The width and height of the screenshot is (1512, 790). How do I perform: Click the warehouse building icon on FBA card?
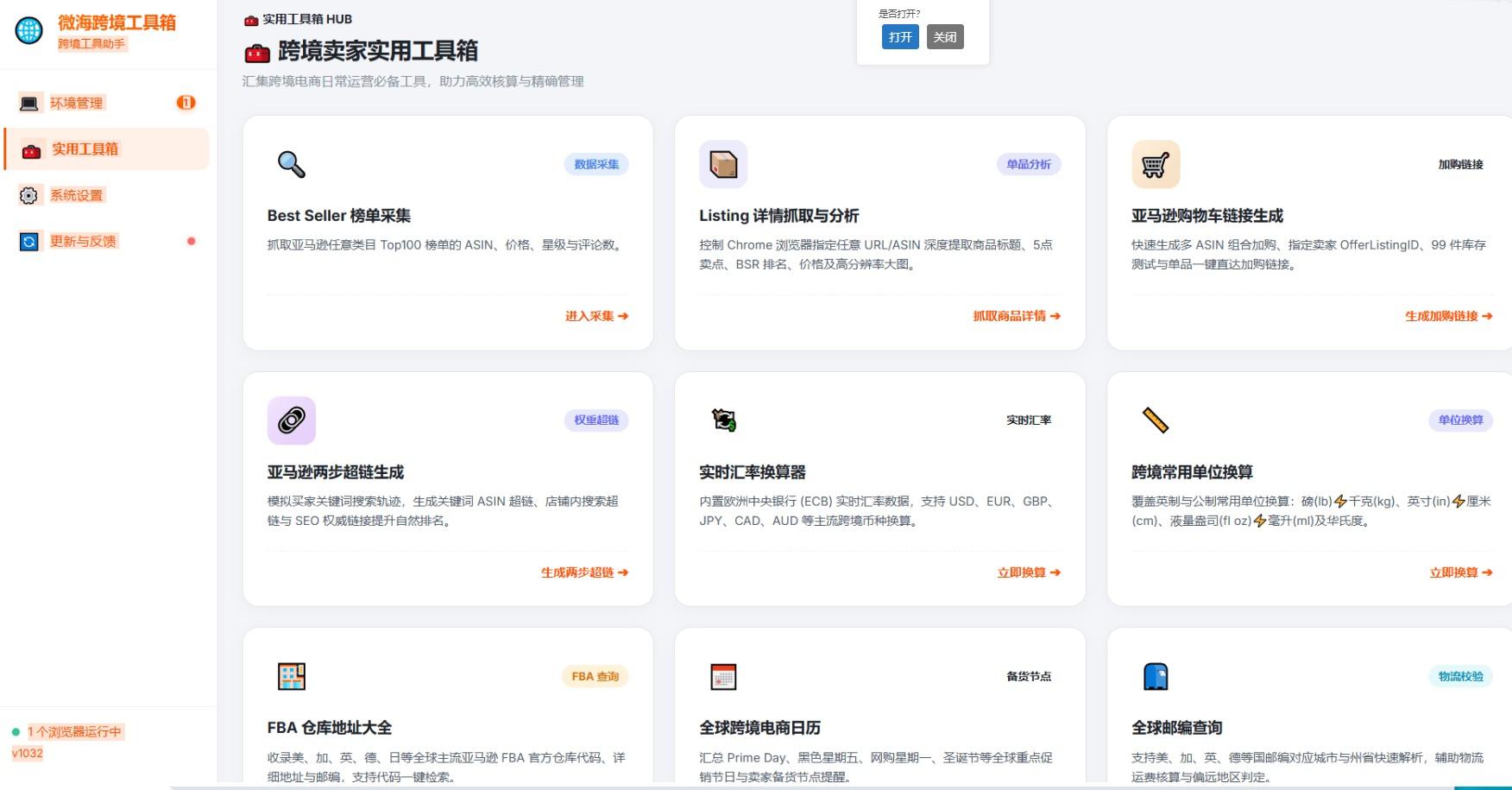292,676
